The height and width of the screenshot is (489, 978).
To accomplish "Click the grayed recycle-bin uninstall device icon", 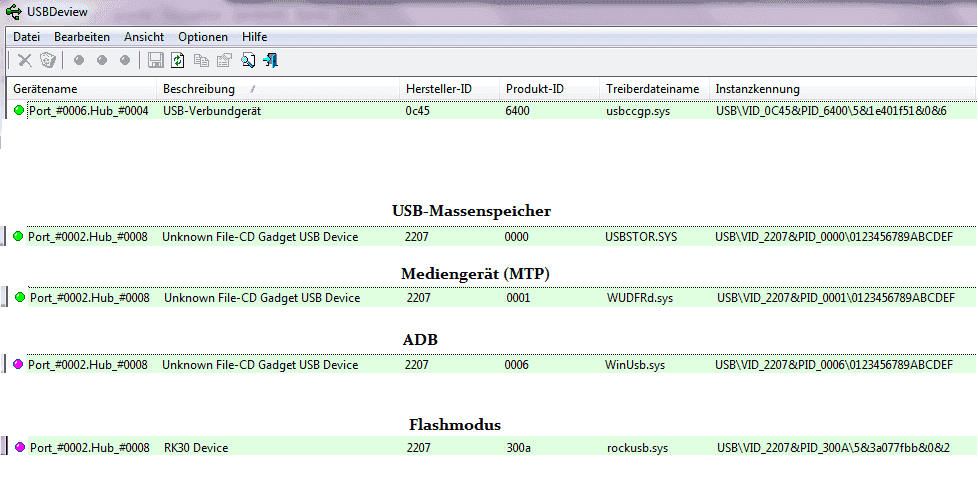I will pyautogui.click(x=48, y=60).
